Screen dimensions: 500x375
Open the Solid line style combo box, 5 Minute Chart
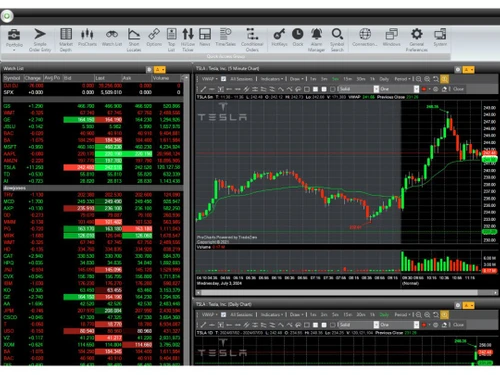(359, 89)
